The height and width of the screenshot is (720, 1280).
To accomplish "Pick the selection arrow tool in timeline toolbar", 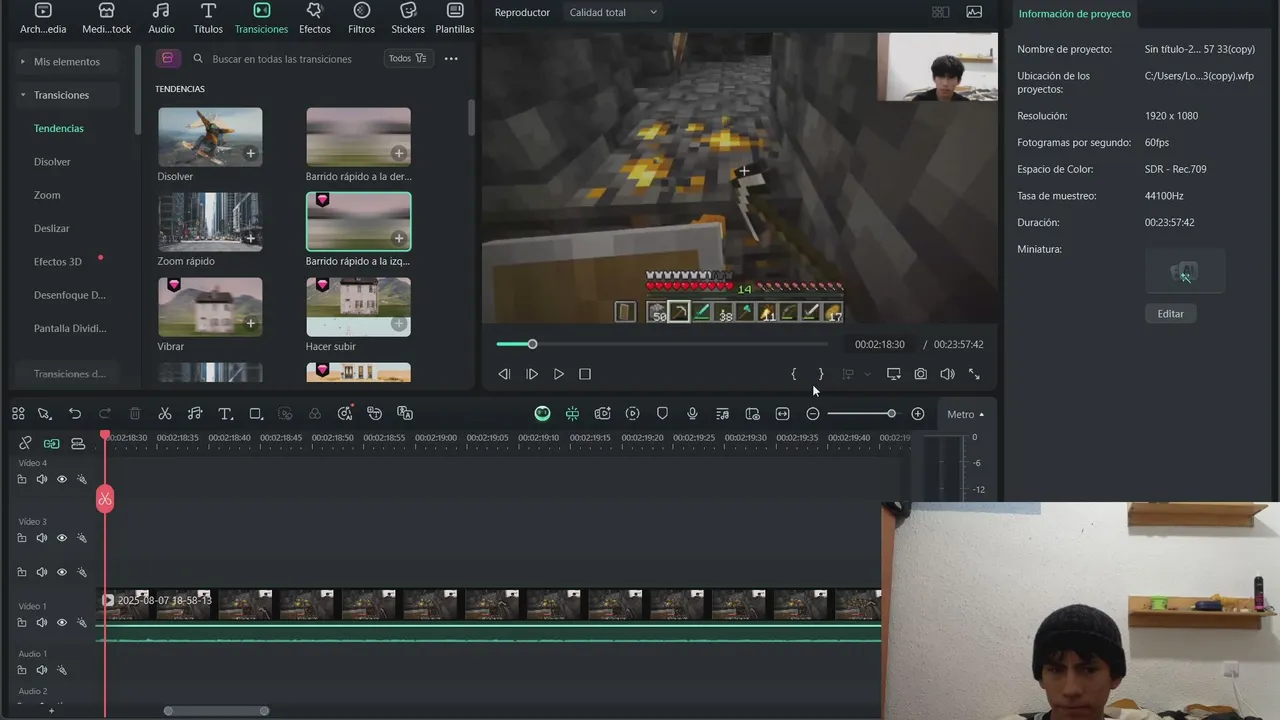I will tap(44, 413).
